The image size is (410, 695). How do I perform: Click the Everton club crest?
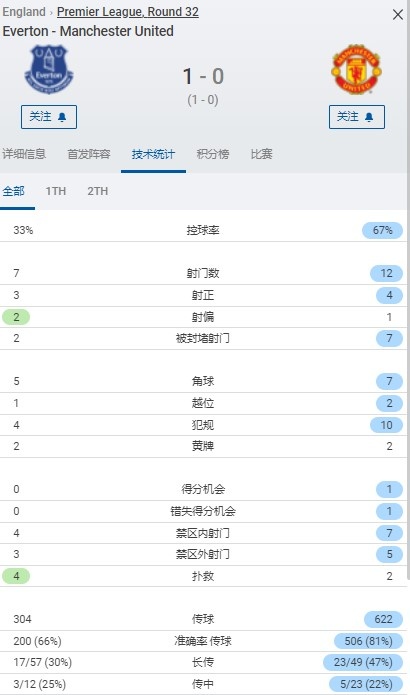pyautogui.click(x=49, y=69)
